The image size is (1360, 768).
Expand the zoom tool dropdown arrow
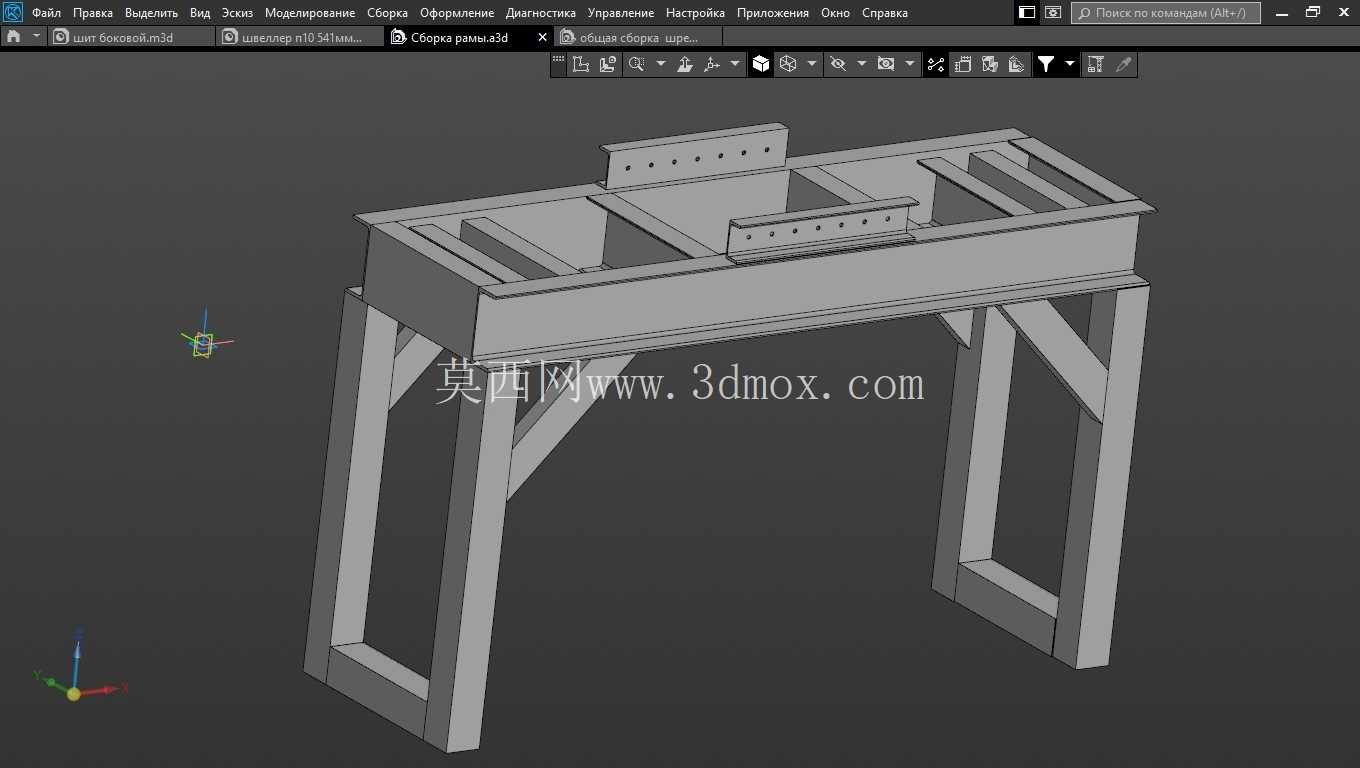(x=660, y=64)
